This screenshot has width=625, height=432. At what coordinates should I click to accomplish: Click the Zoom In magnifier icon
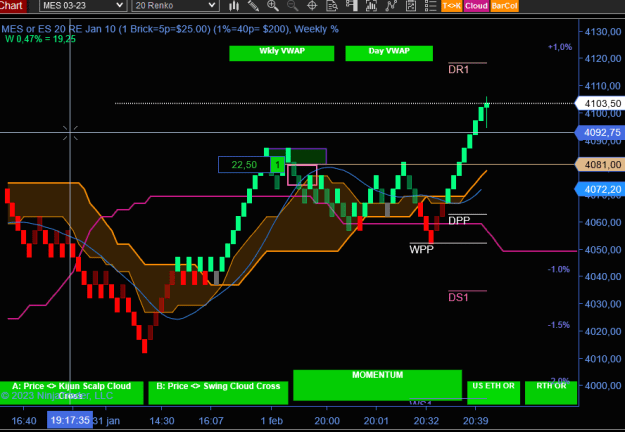pyautogui.click(x=273, y=6)
